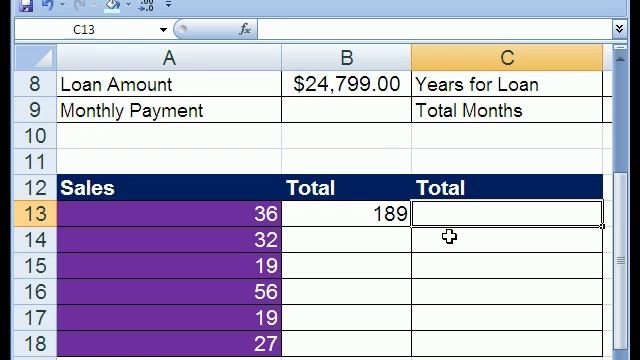Click inside the formula bar
Image resolution: width=640 pixels, height=360 pixels.
pyautogui.click(x=434, y=29)
